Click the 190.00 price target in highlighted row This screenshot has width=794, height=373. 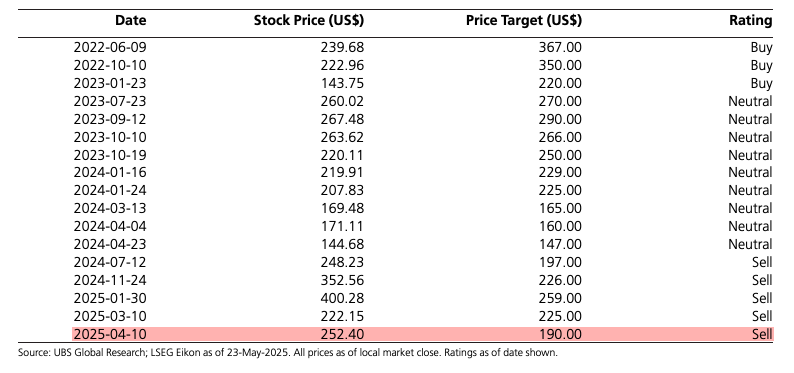560,334
